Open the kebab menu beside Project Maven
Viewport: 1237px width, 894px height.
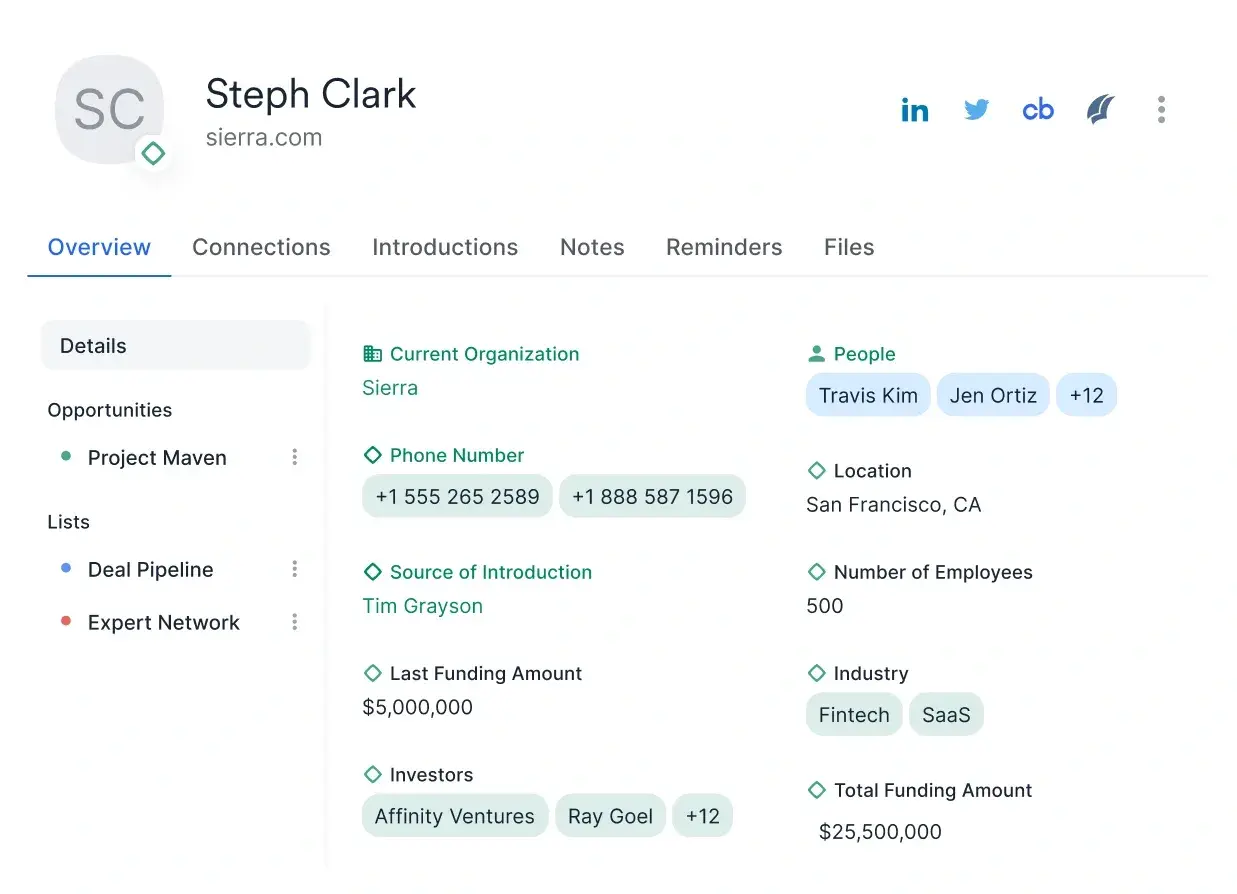click(x=294, y=457)
